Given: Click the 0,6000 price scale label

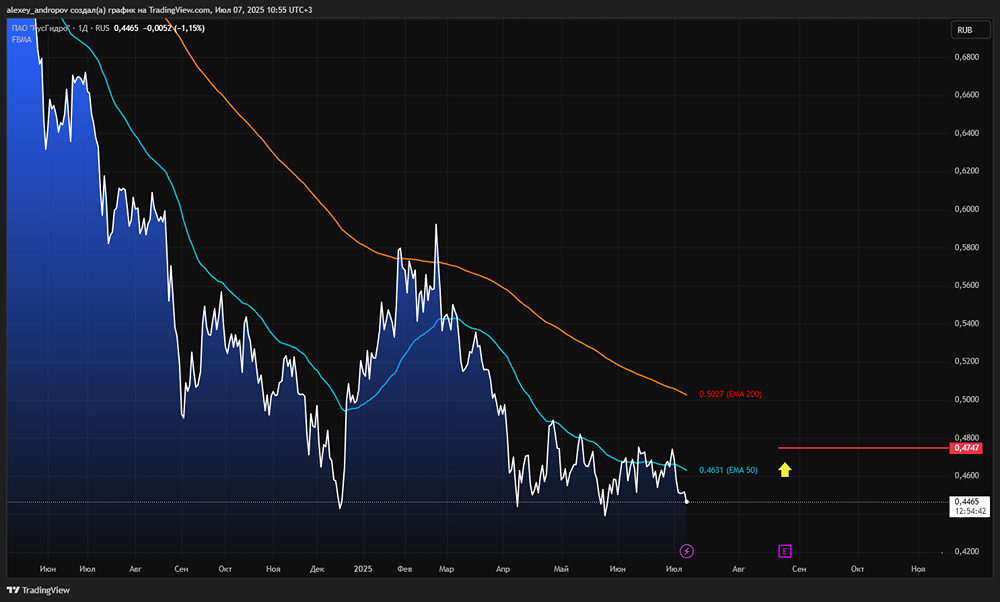Looking at the screenshot, I should 966,209.
